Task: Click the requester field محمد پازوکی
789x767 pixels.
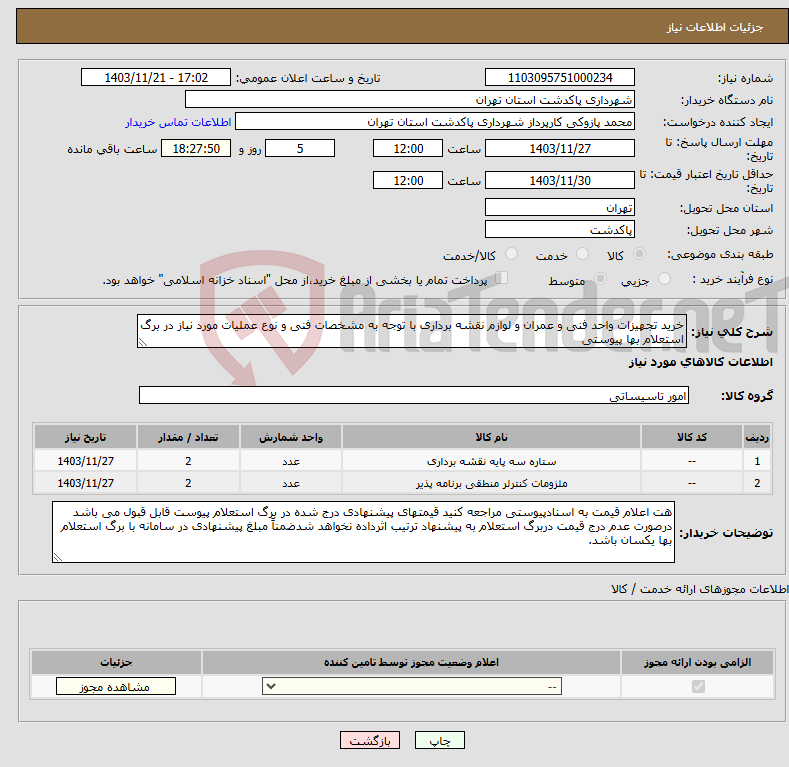Action: [435, 122]
